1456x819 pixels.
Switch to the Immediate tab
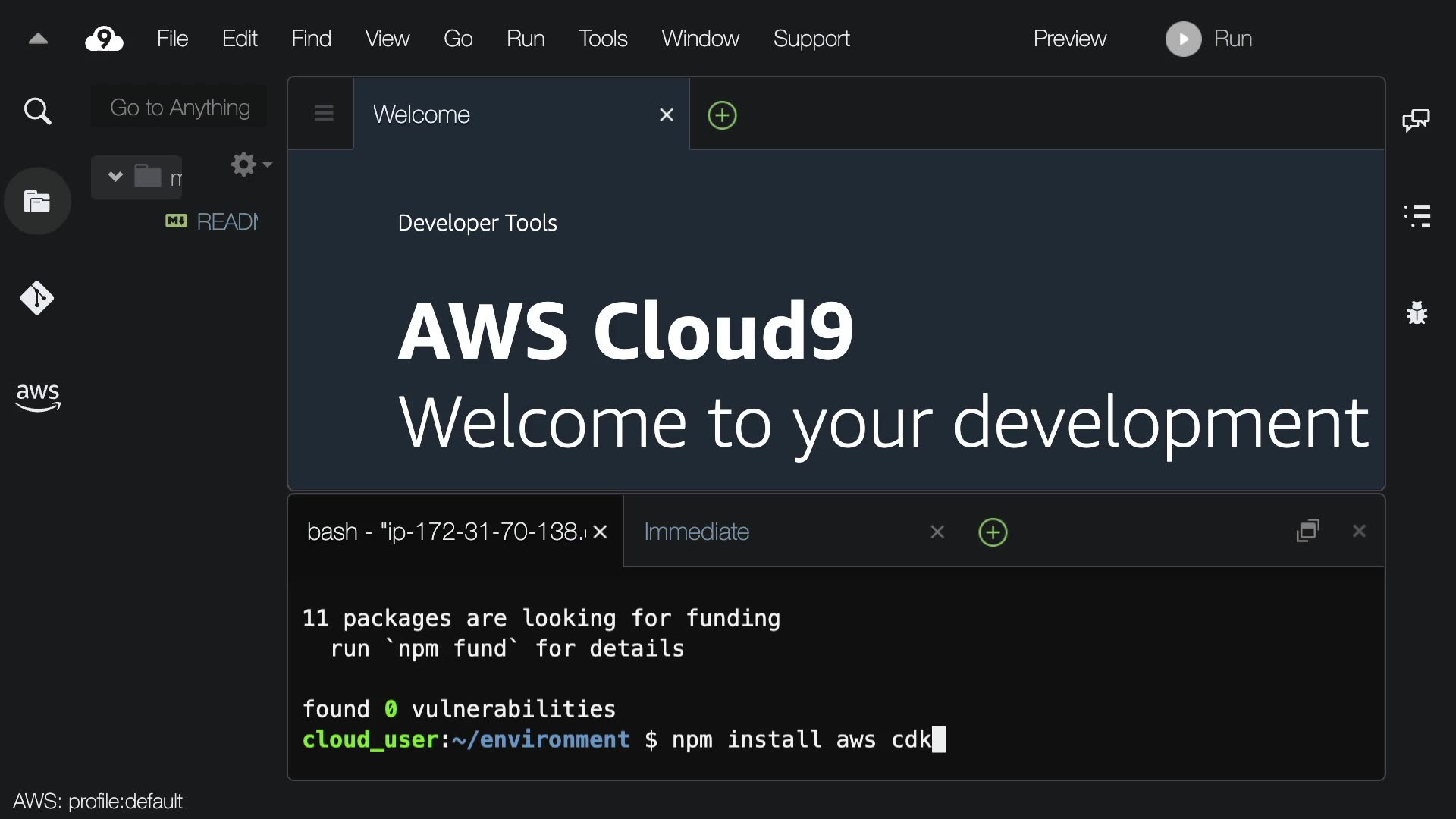pos(696,532)
